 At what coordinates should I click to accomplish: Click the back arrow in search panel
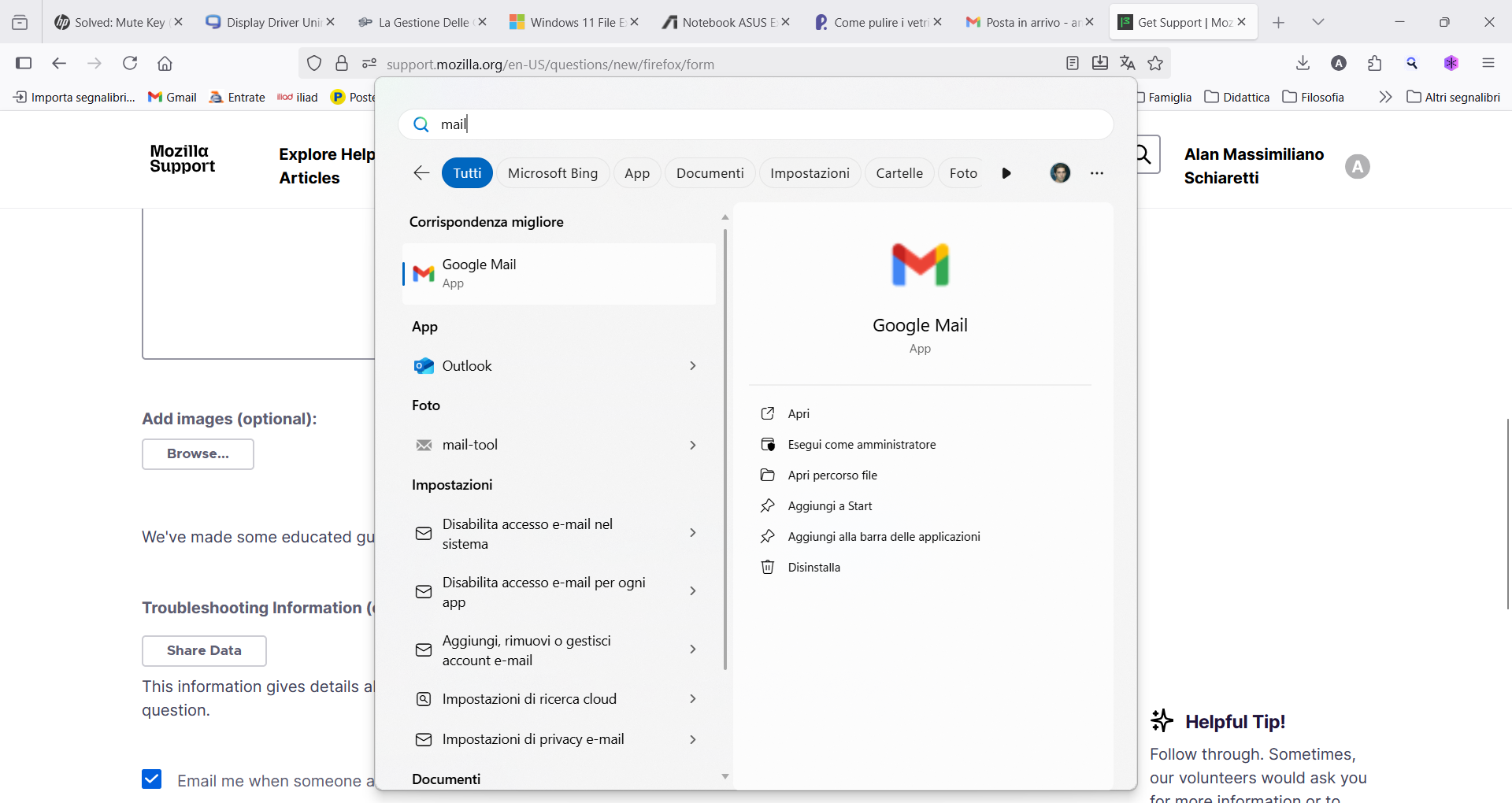[421, 173]
